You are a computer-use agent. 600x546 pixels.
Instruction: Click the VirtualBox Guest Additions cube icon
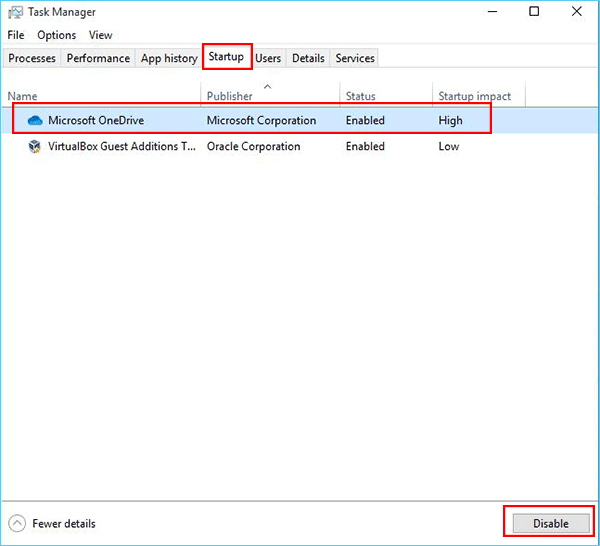(x=35, y=147)
